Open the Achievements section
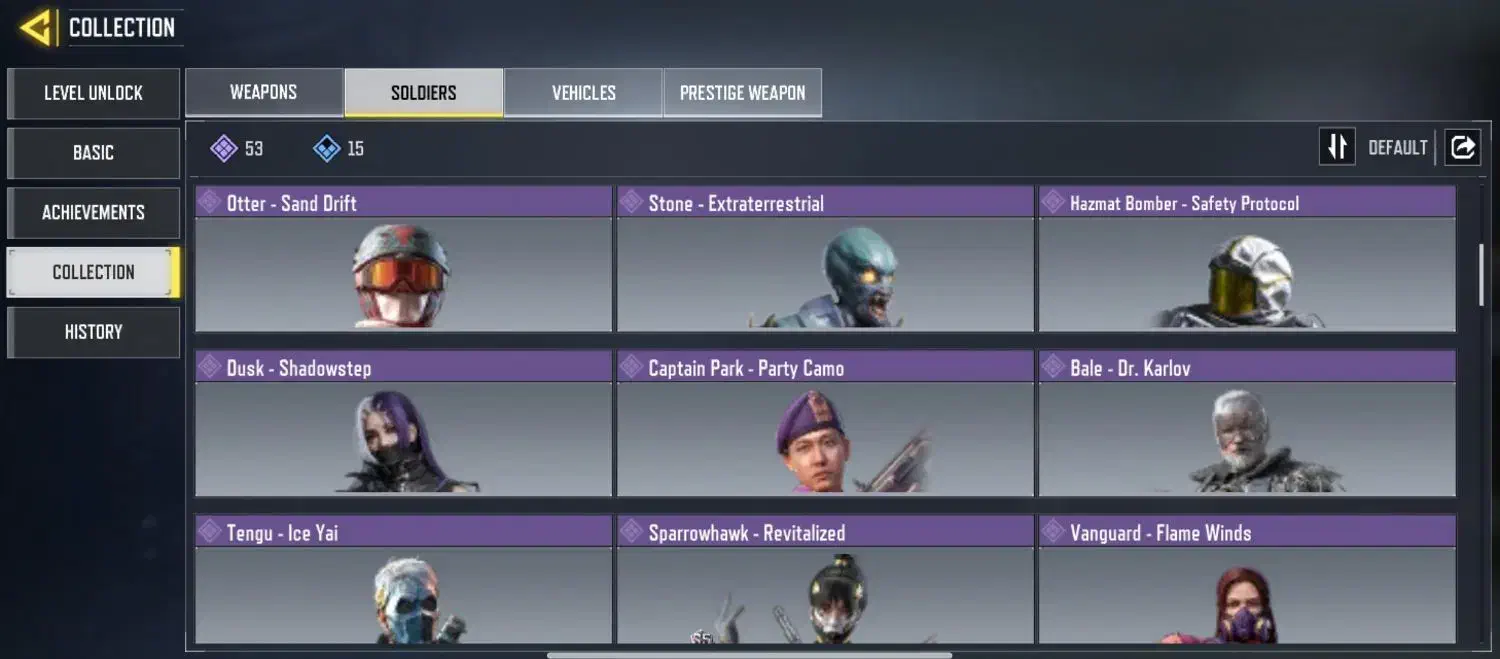1500x659 pixels. point(93,212)
